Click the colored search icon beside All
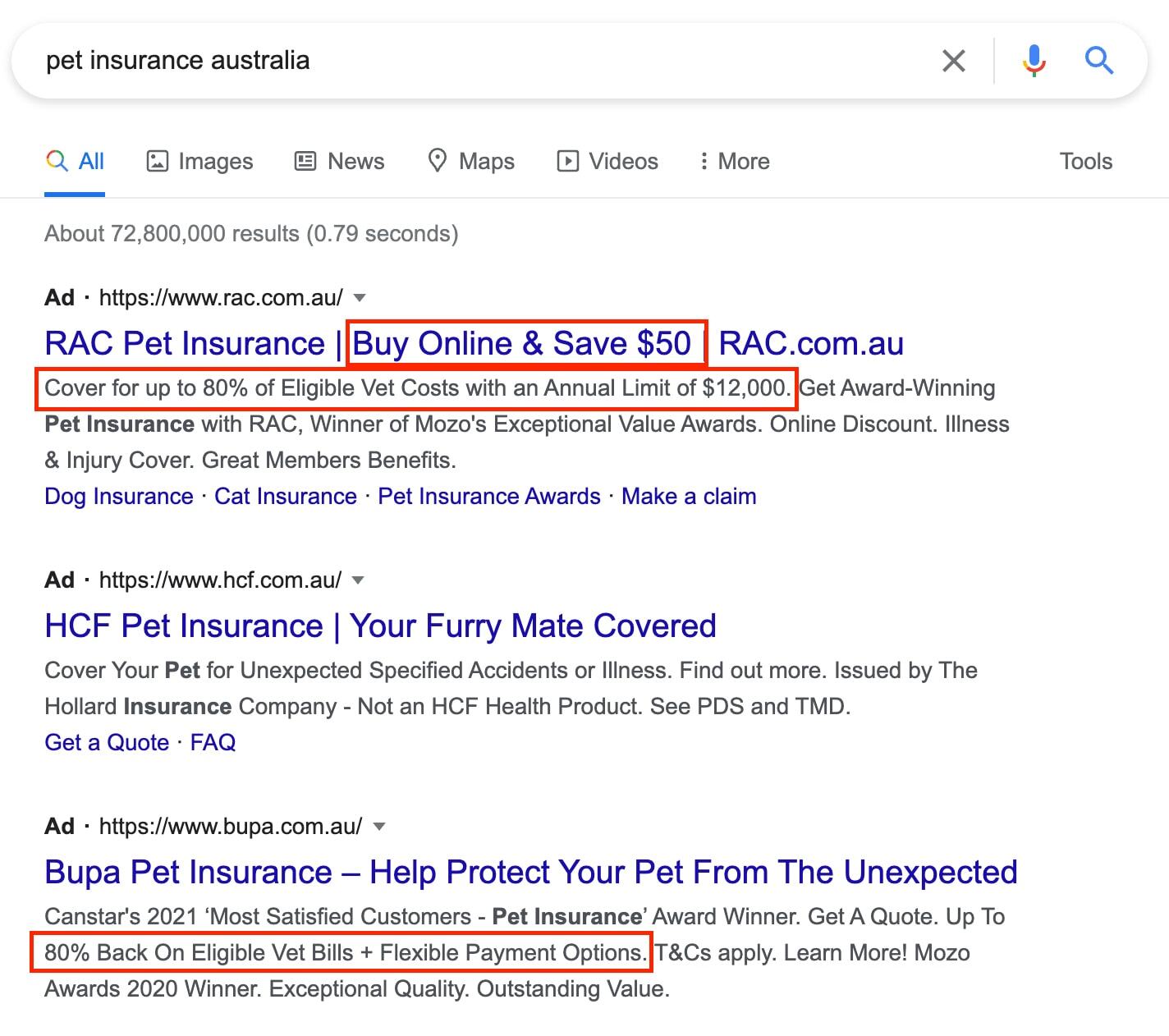 pos(57,161)
